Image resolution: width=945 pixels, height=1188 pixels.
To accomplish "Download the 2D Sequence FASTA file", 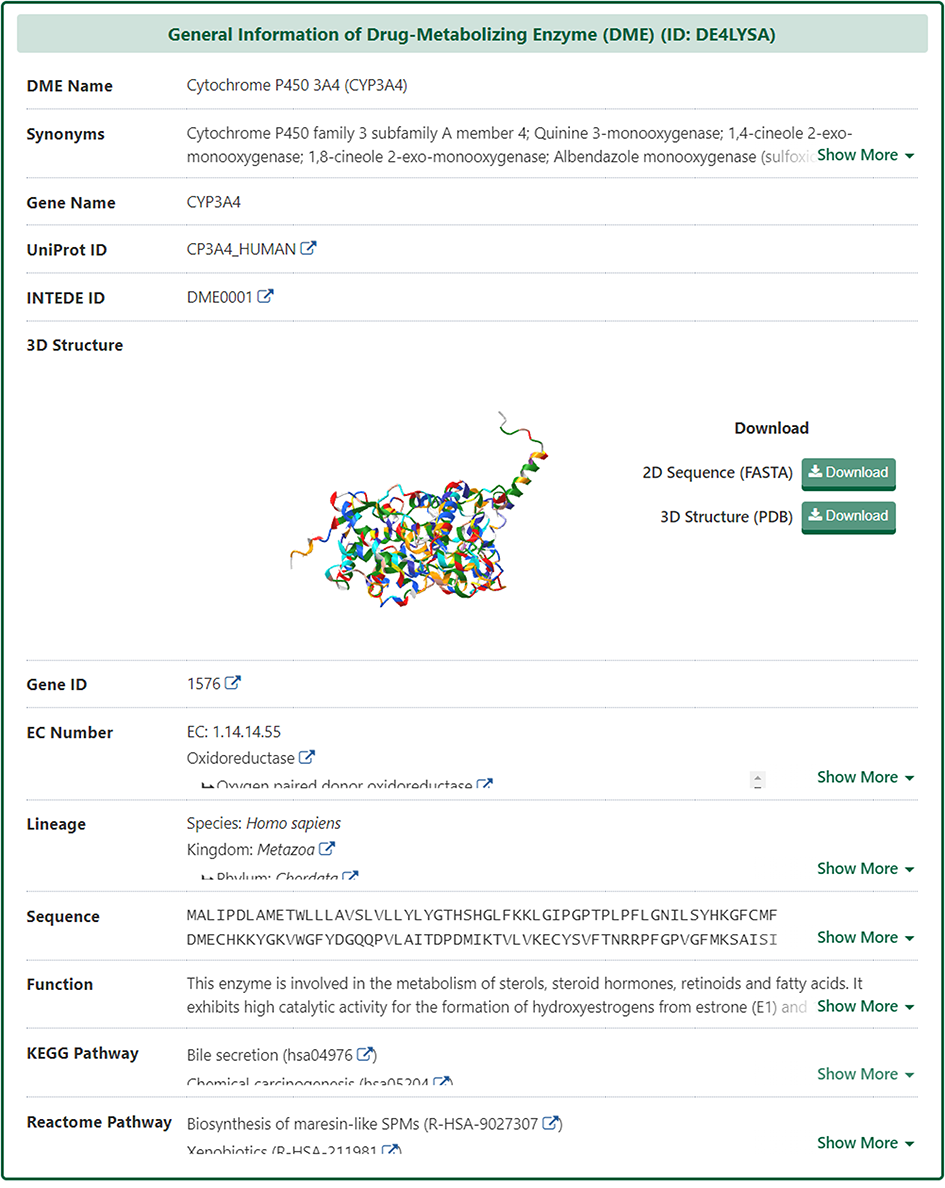I will [x=848, y=473].
